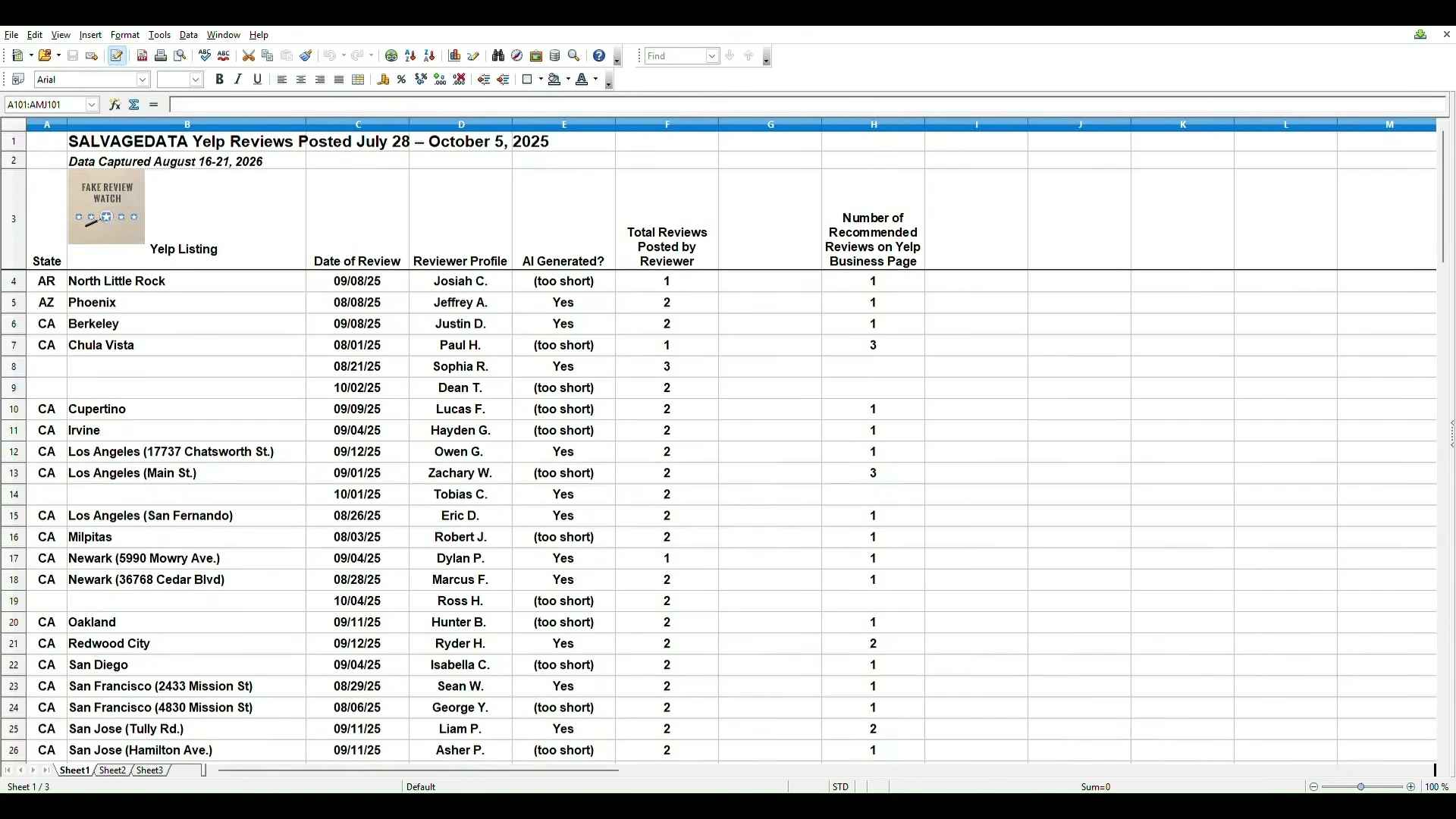Image resolution: width=1456 pixels, height=819 pixels.
Task: Toggle Underline formatting
Action: [257, 80]
